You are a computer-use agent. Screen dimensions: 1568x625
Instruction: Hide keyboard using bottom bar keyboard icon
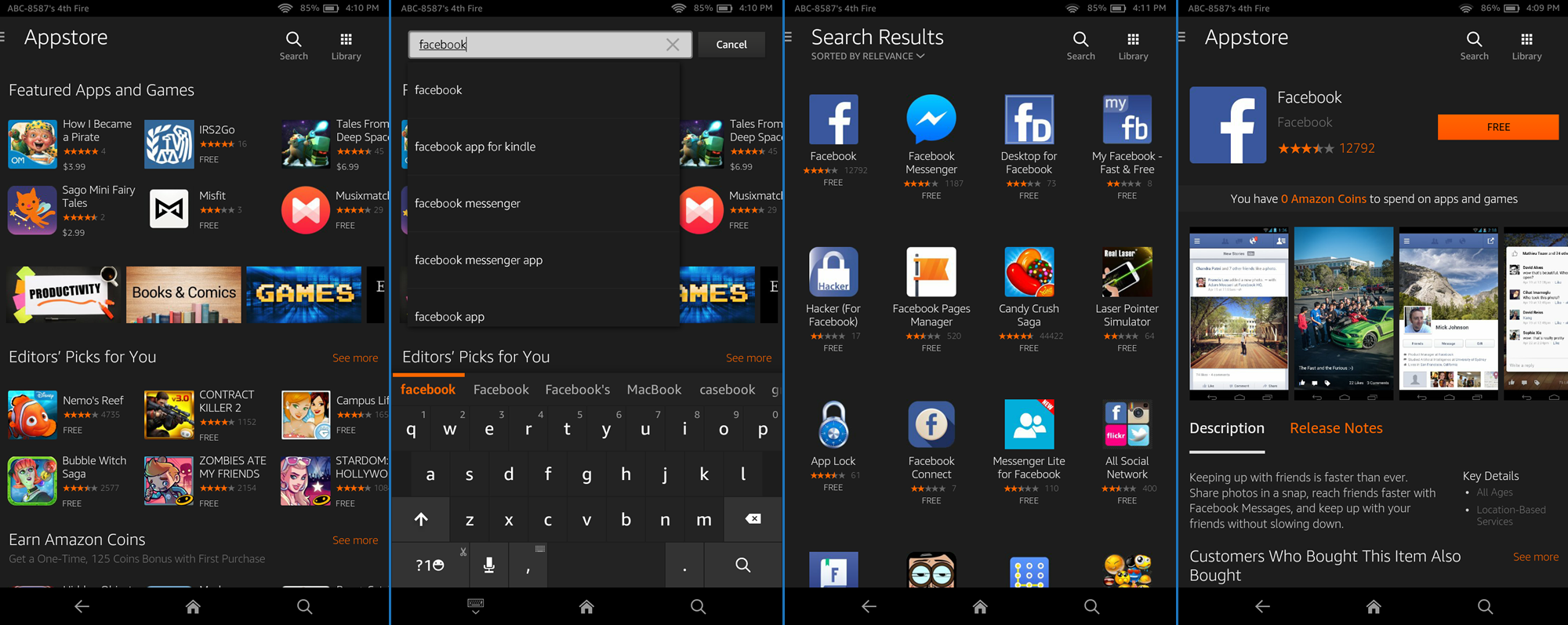(475, 605)
